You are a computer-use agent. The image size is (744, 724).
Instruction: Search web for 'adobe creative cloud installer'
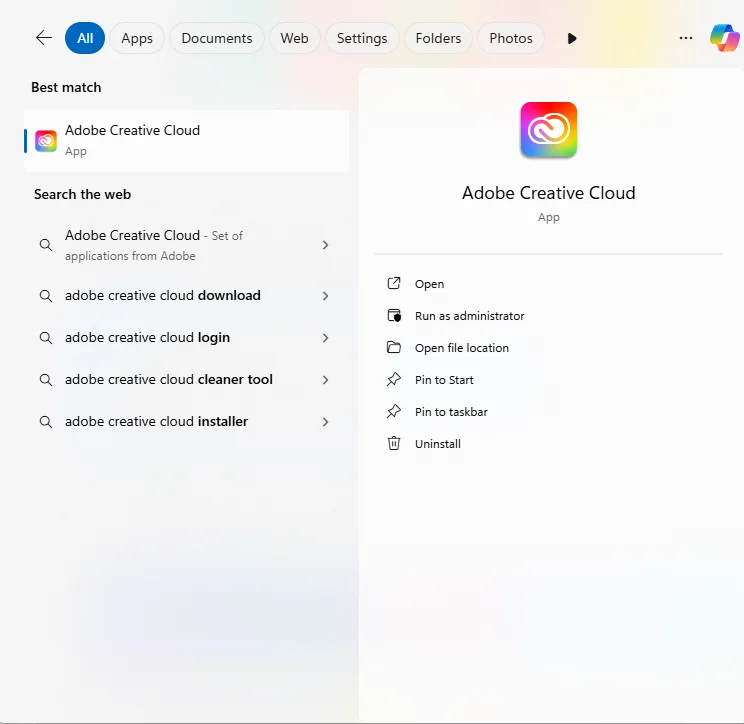(x=156, y=422)
